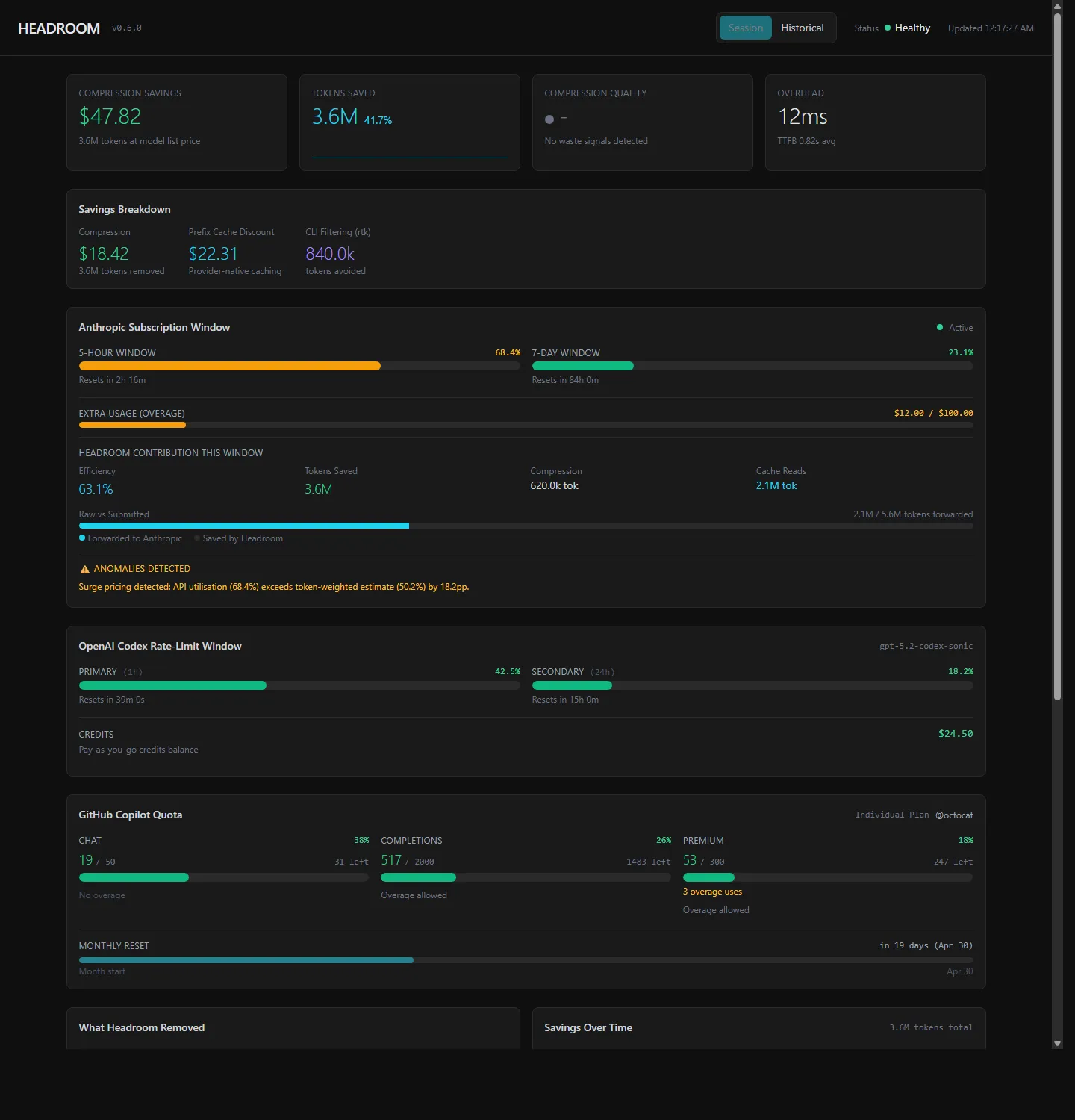The width and height of the screenshot is (1075, 1120).
Task: Click the Compression Savings $47.82 card
Action: tap(177, 122)
